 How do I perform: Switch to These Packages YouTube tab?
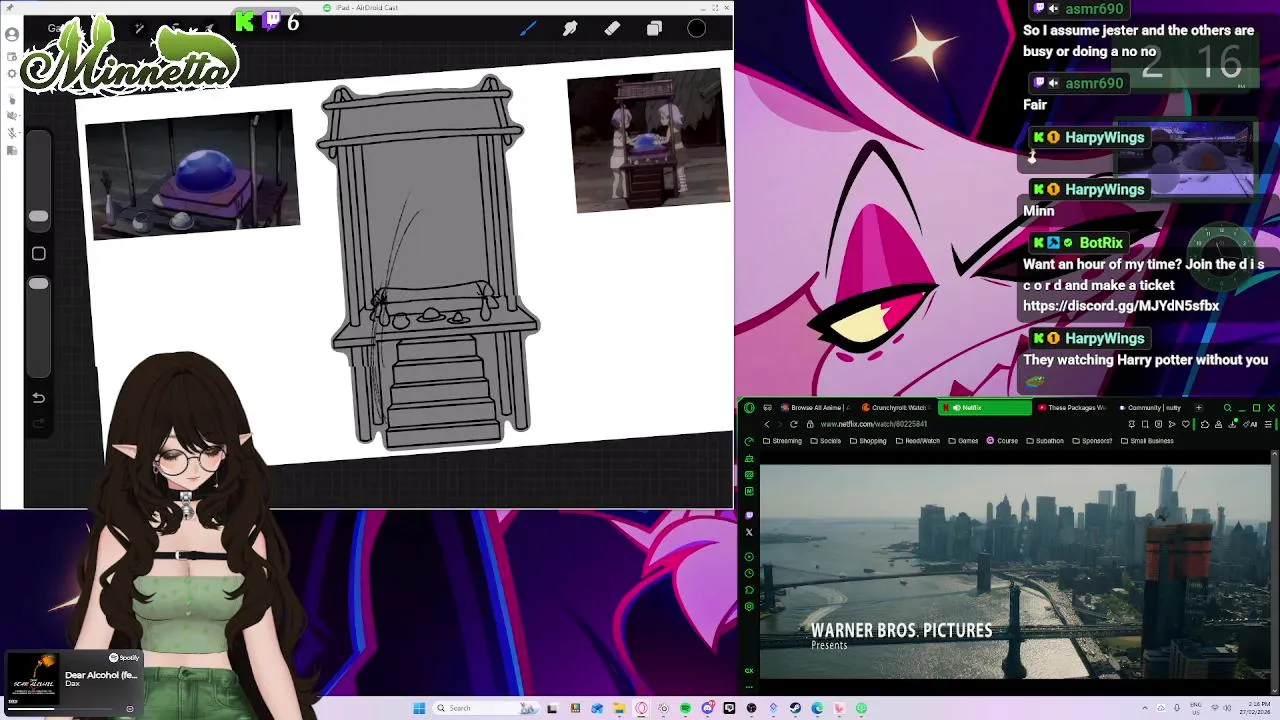(1072, 407)
